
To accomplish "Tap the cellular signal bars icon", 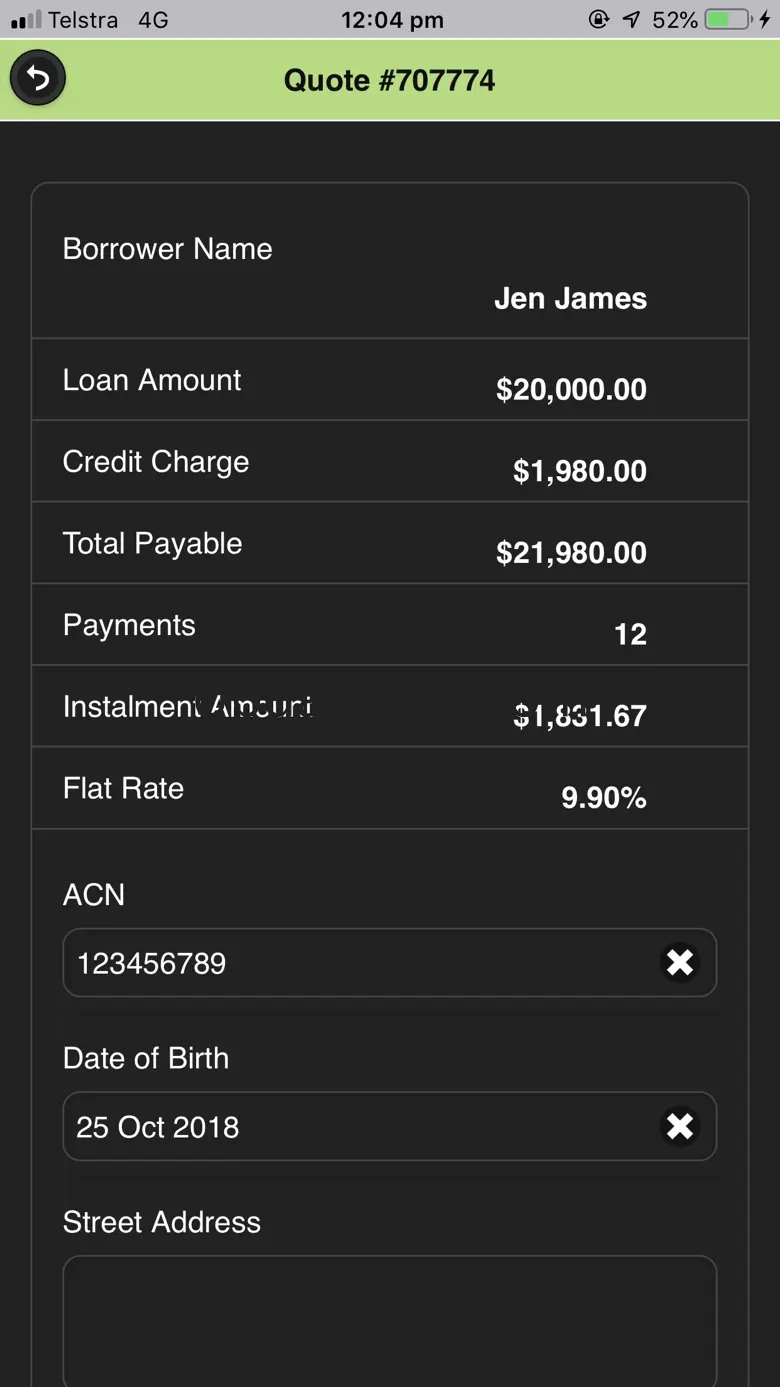I will pos(26,19).
